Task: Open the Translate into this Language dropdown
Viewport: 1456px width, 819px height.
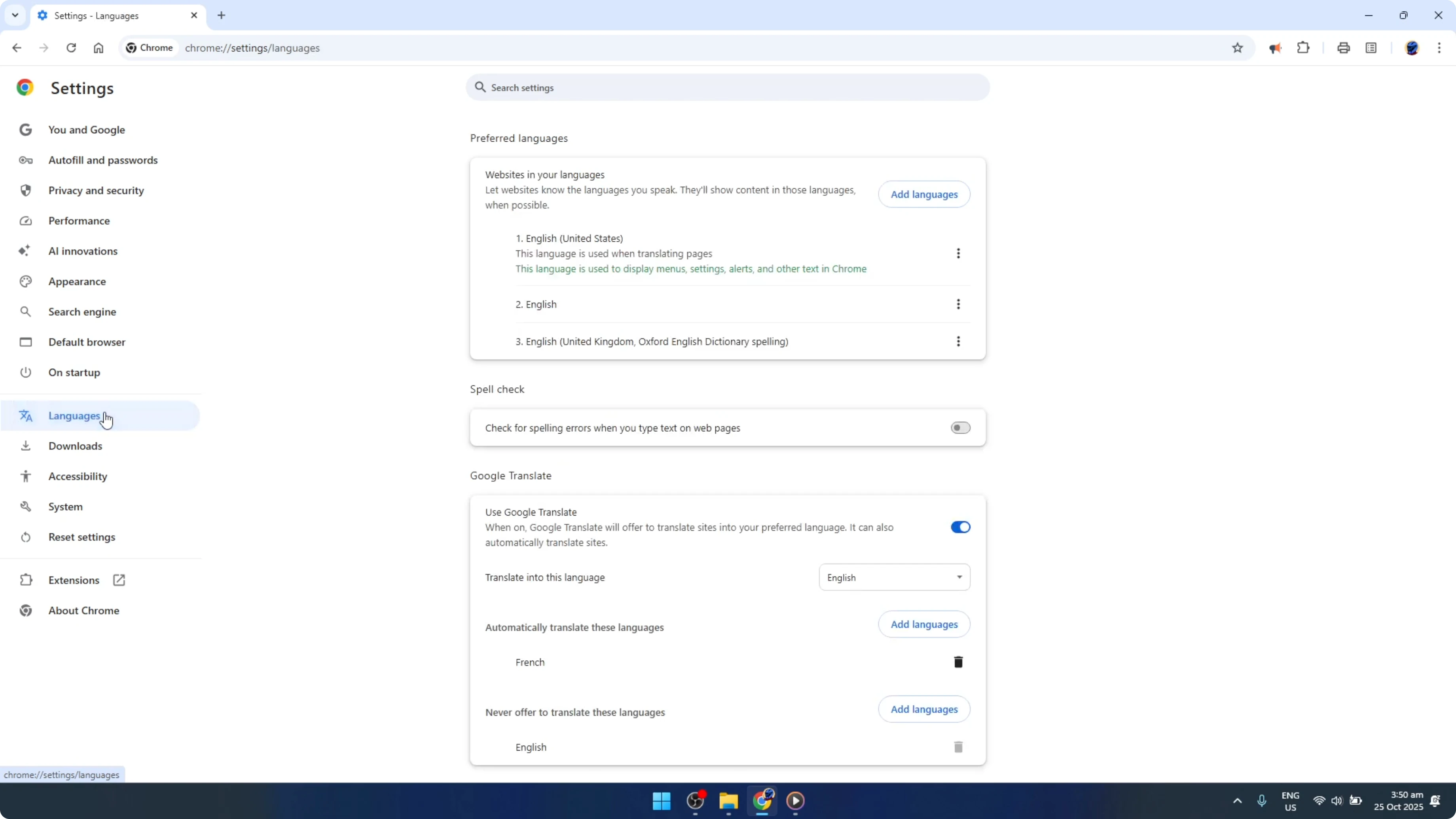Action: point(894,576)
